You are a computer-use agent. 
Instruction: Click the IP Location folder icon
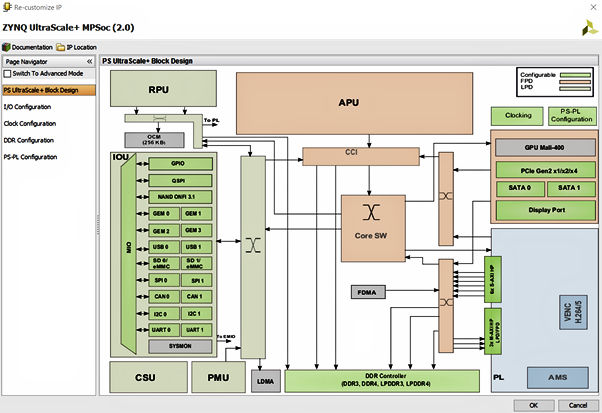pos(63,47)
